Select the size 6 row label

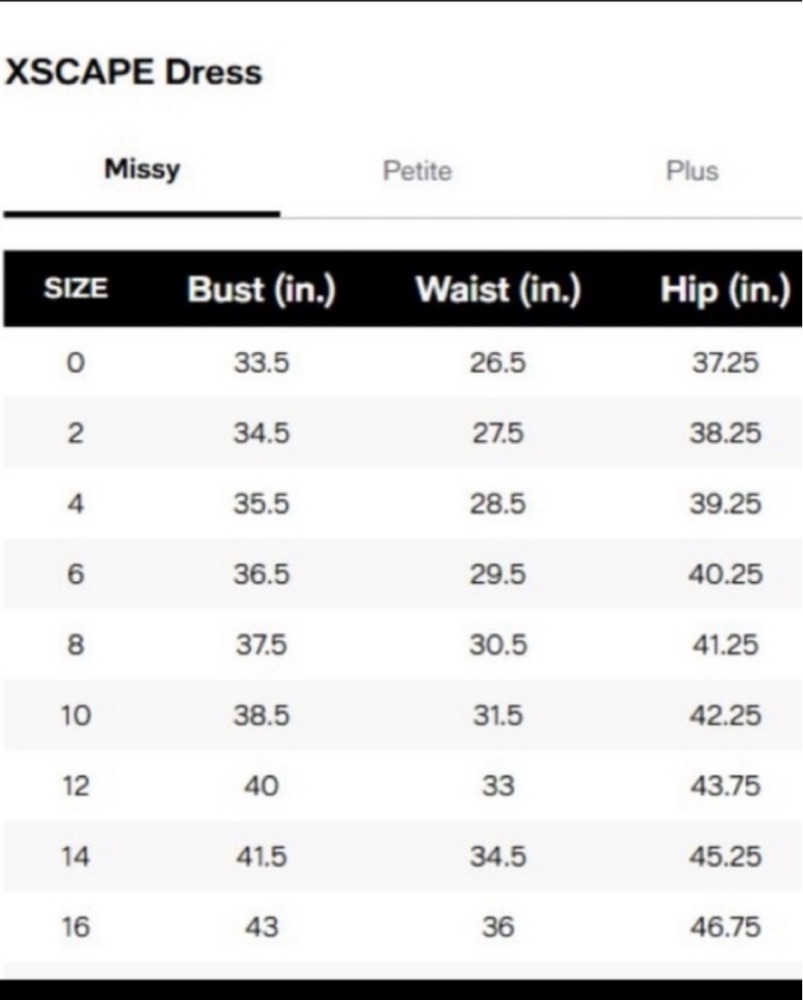(x=75, y=574)
